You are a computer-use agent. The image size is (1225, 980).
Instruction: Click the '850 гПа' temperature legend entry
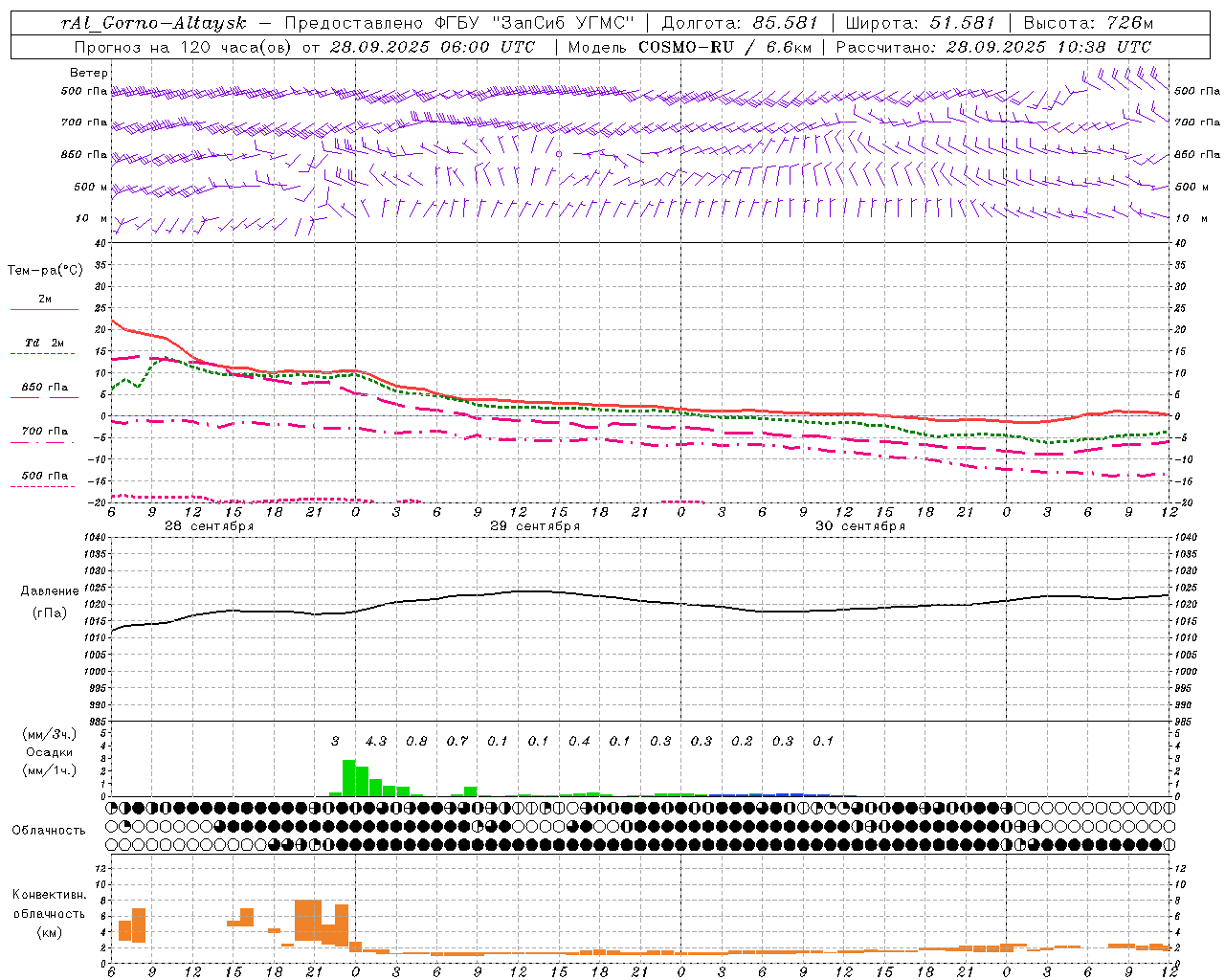[x=45, y=387]
